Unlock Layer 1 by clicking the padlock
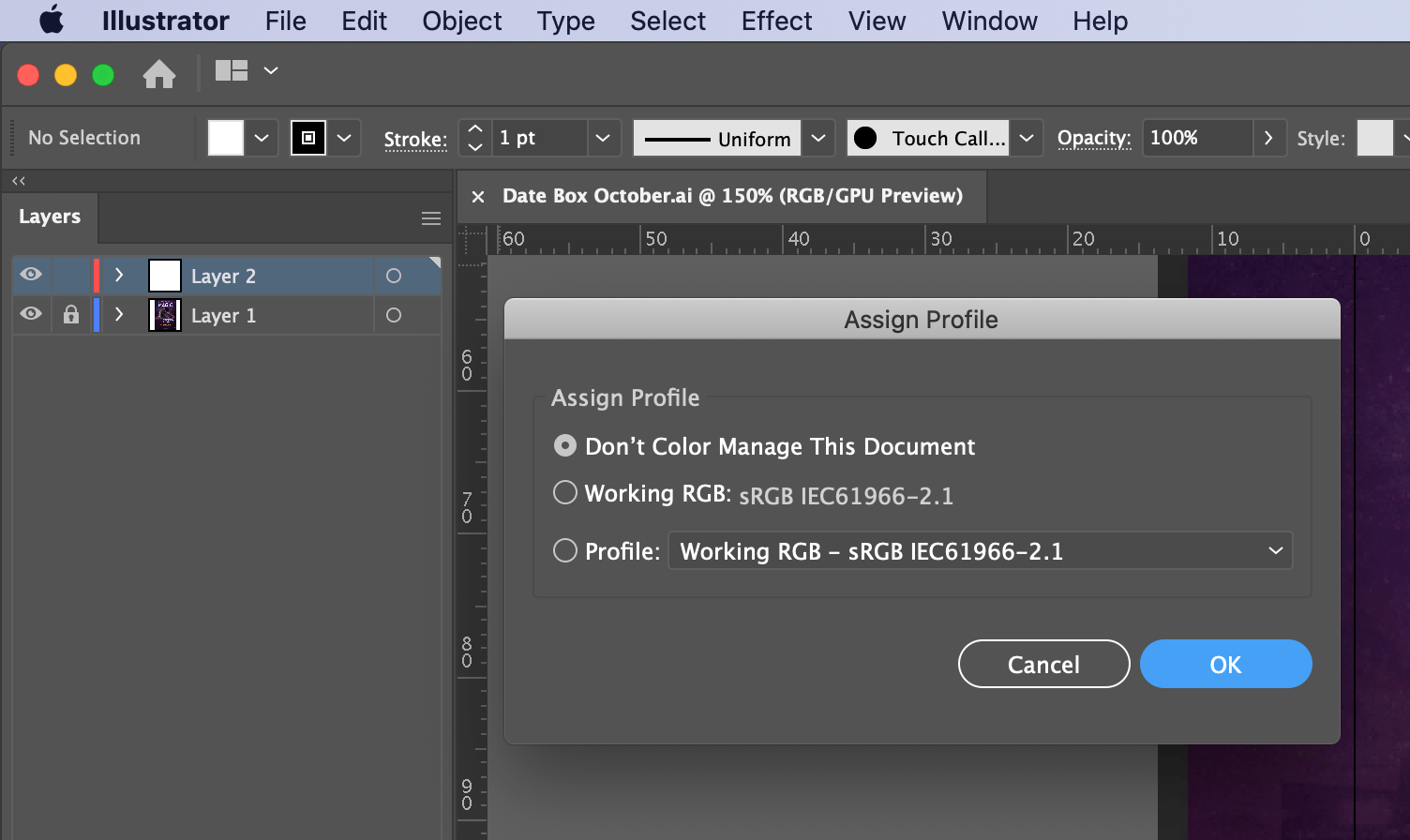 pos(70,315)
